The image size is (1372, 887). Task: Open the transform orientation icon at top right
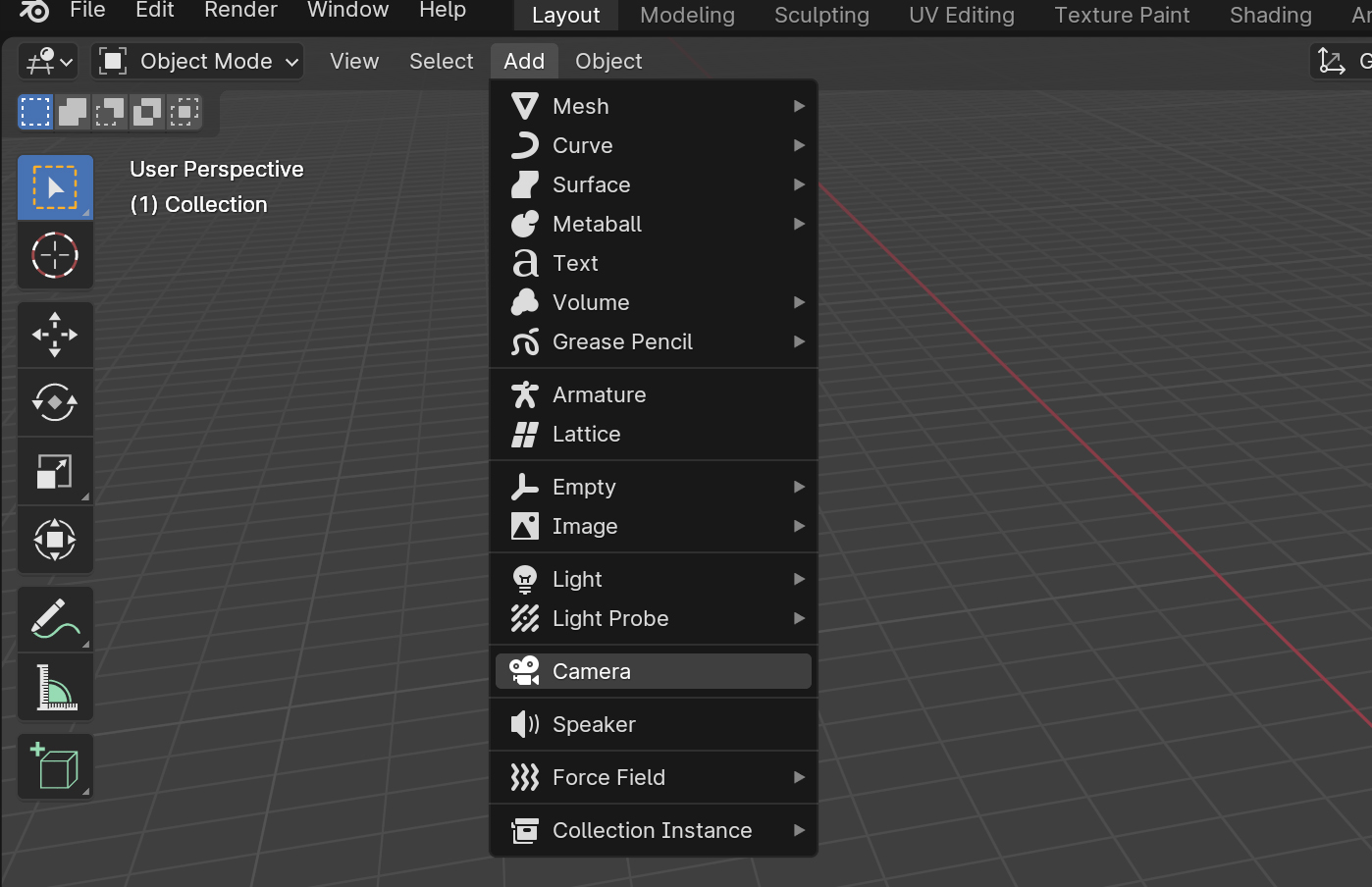point(1332,62)
